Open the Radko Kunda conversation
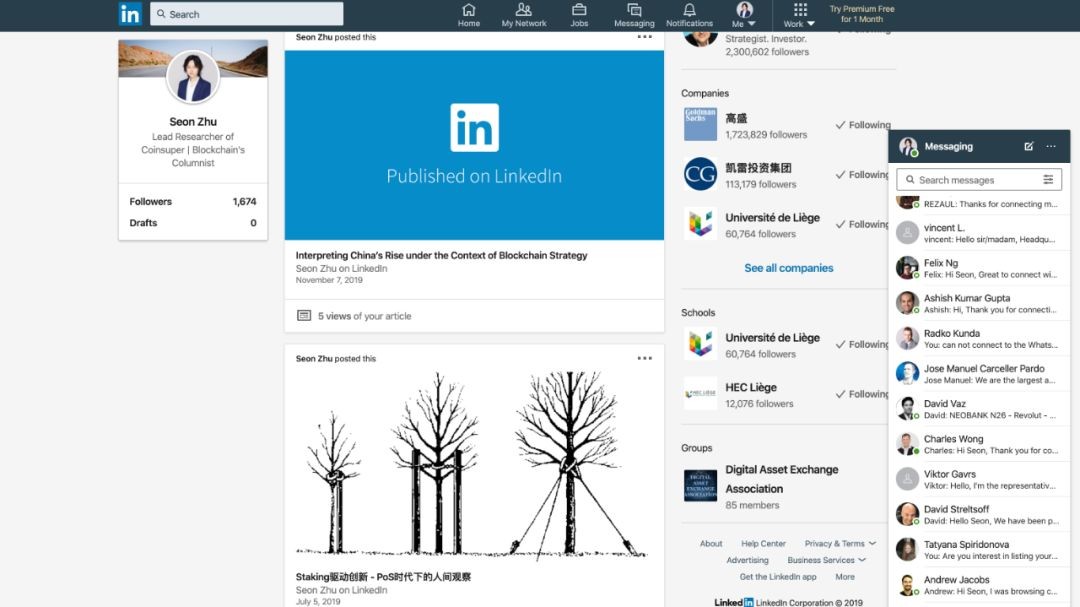The height and width of the screenshot is (607, 1080). pyautogui.click(x=979, y=338)
